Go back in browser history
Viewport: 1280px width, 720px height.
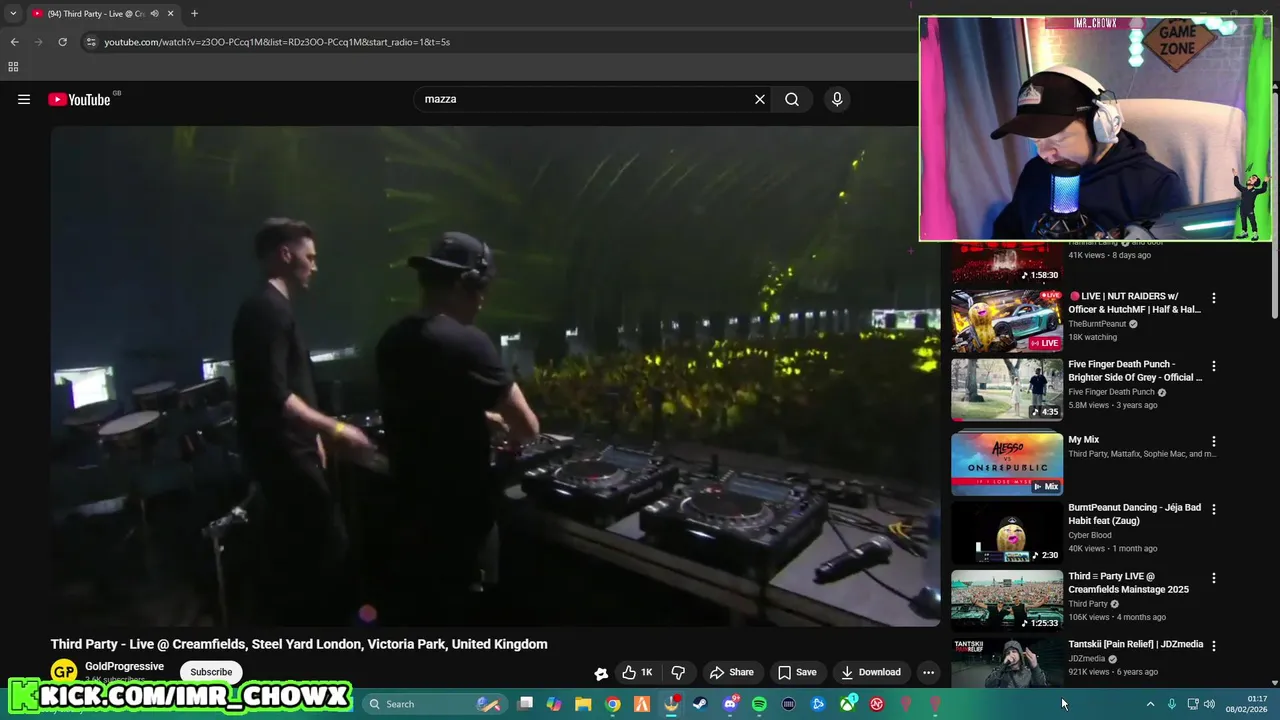14,42
